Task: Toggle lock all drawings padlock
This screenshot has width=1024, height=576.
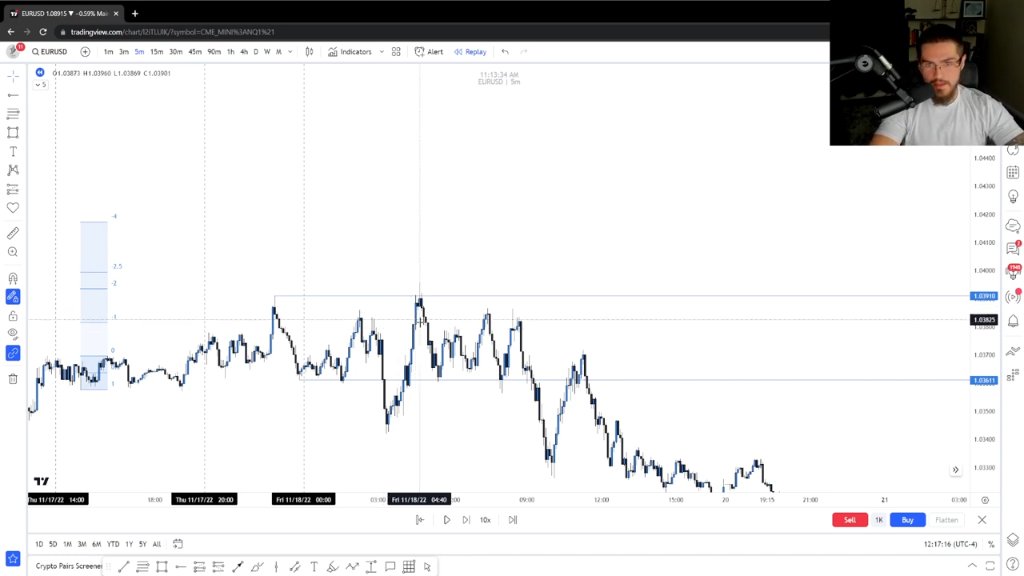Action: click(12, 316)
